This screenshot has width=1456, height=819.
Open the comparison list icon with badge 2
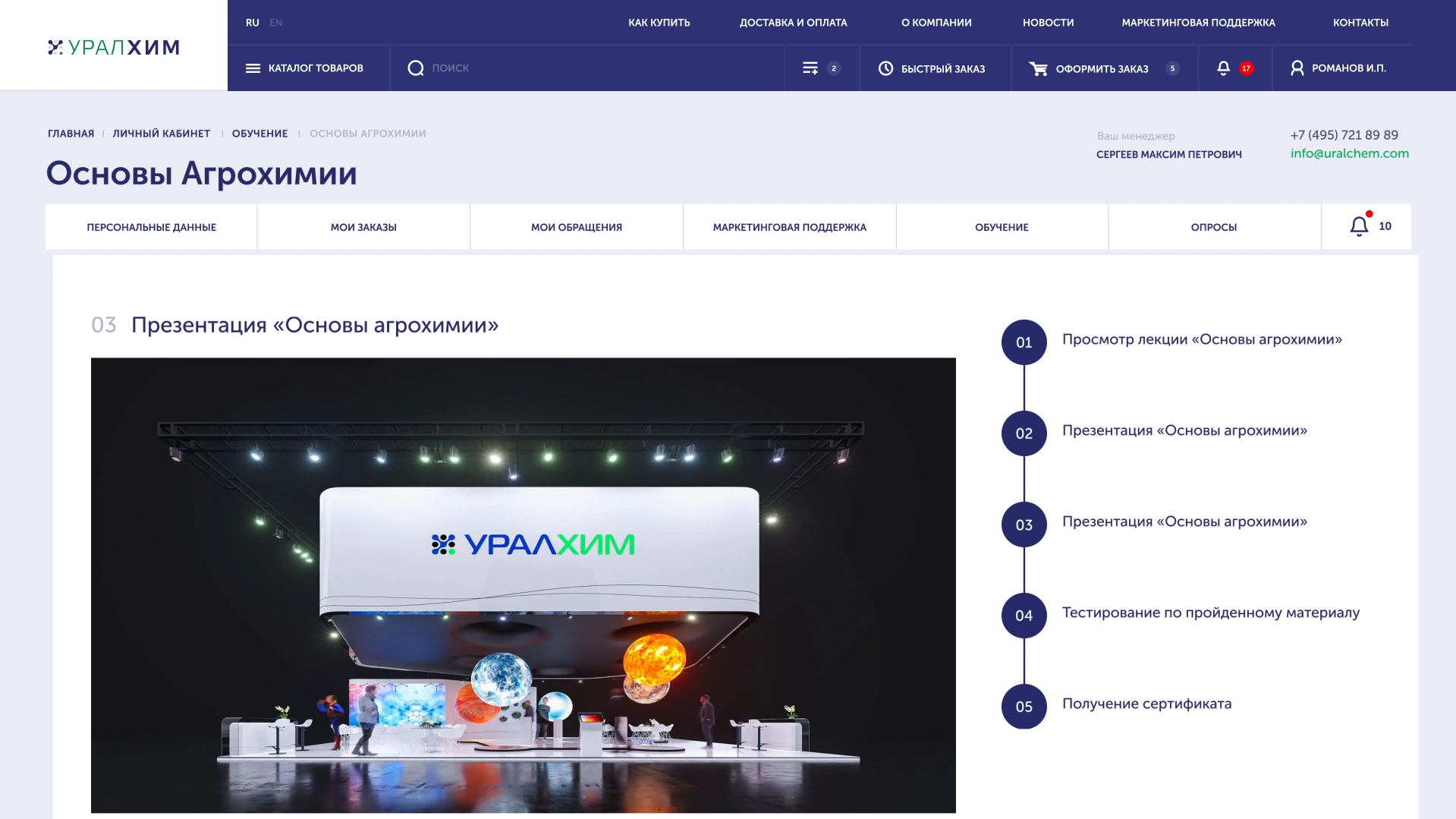point(810,68)
